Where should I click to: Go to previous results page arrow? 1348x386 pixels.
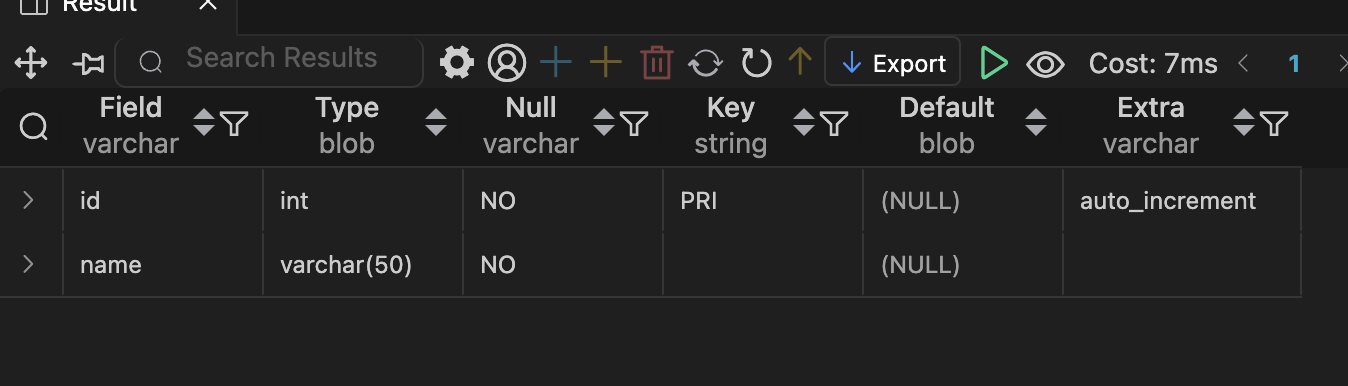[1243, 64]
